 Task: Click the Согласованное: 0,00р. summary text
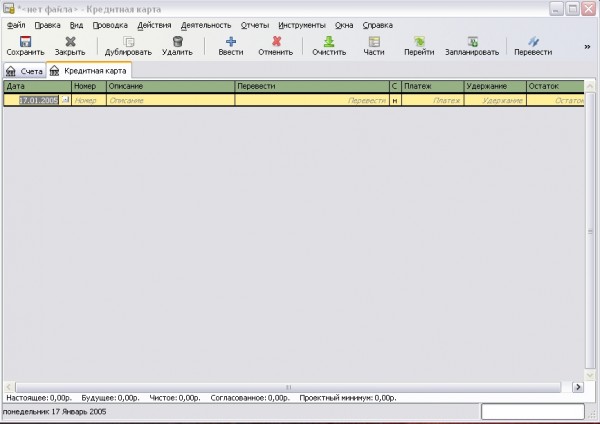point(250,398)
